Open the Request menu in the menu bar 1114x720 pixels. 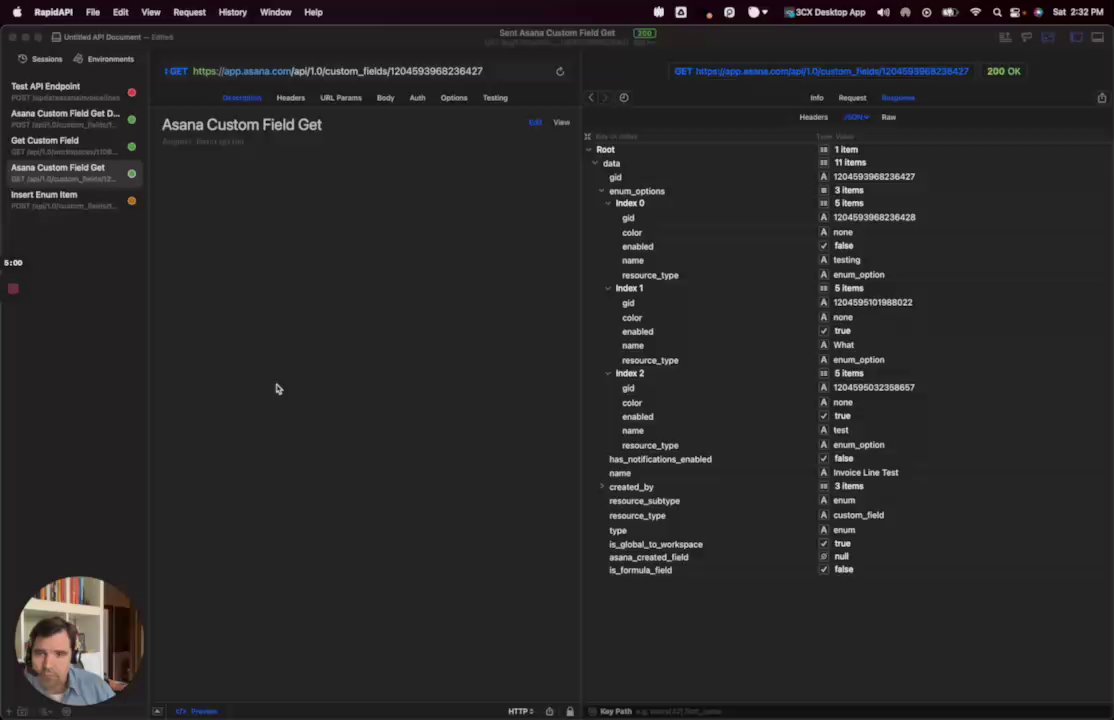[x=190, y=12]
